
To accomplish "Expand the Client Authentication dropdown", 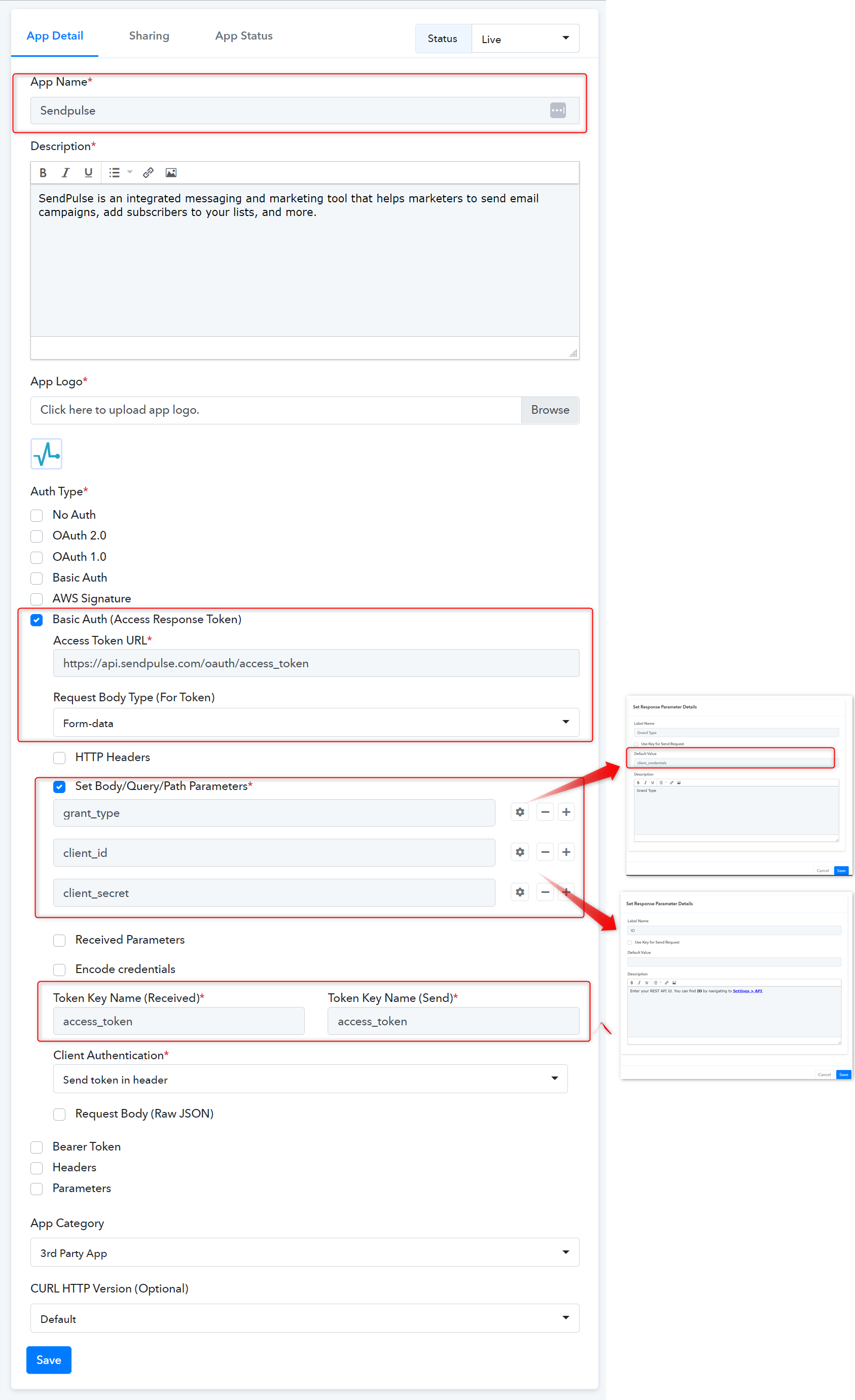I will [x=311, y=1079].
